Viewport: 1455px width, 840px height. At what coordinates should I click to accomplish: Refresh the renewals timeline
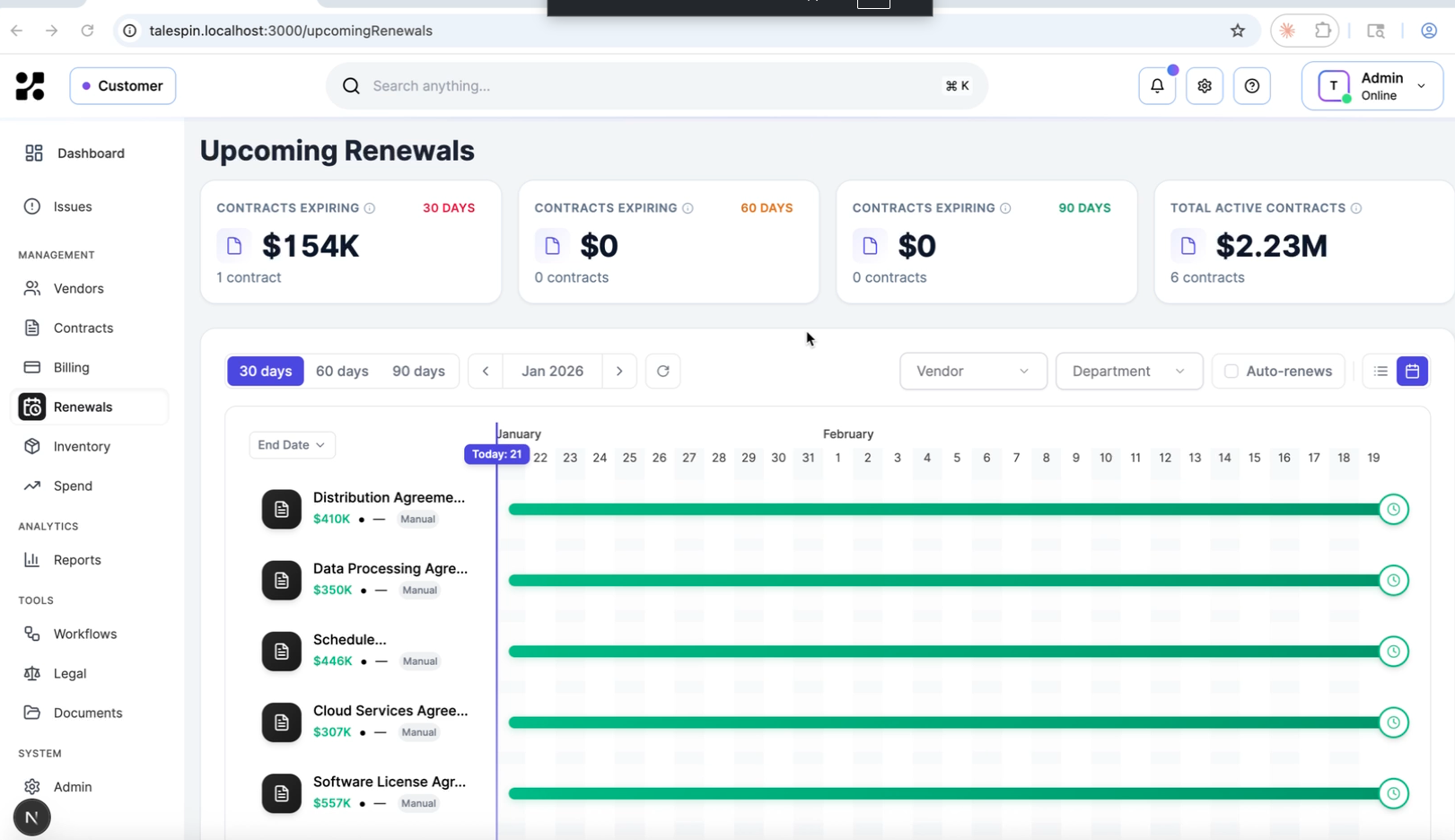[x=662, y=371]
